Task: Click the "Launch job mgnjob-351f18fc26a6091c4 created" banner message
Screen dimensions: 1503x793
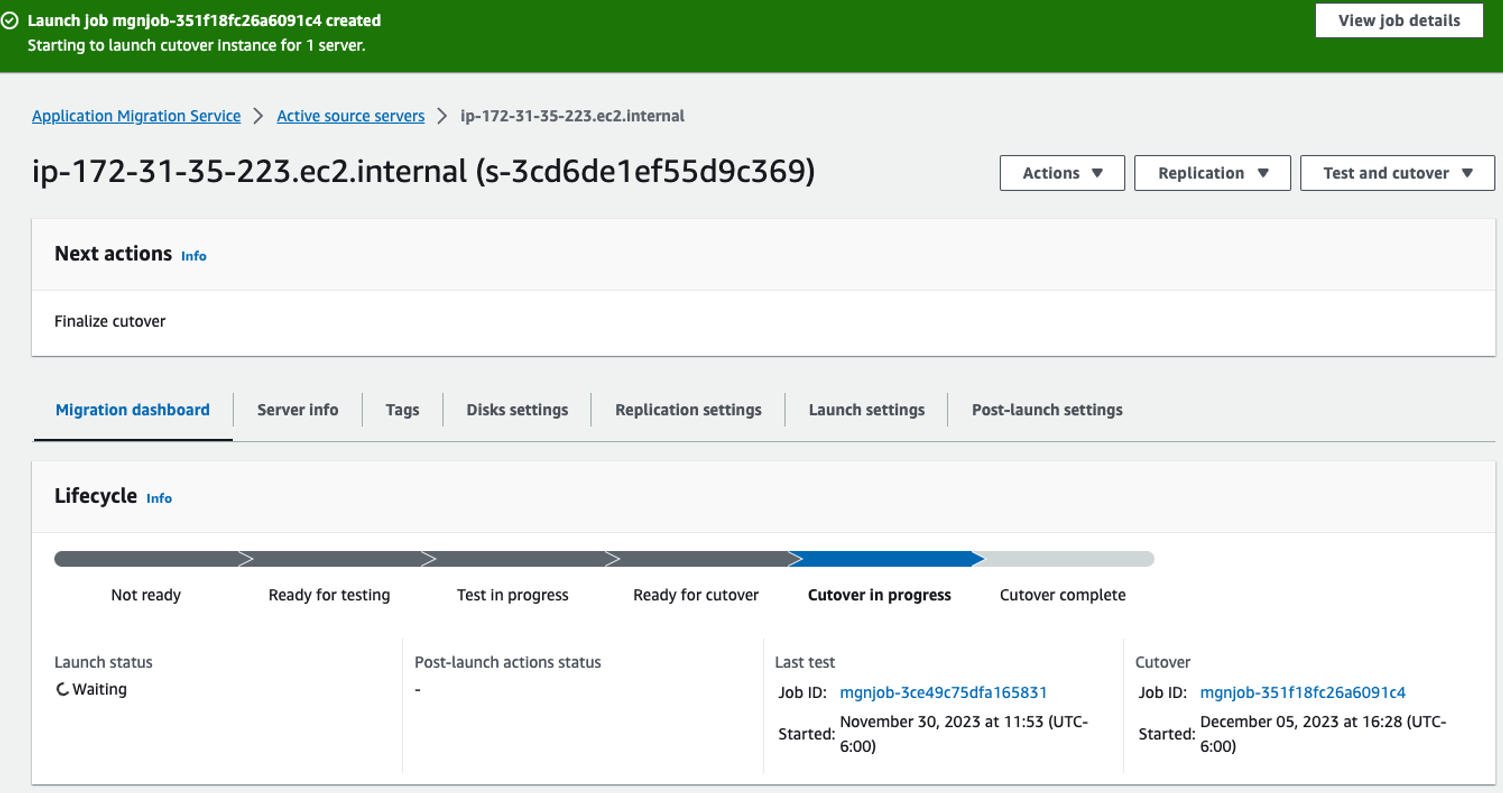Action: (204, 21)
